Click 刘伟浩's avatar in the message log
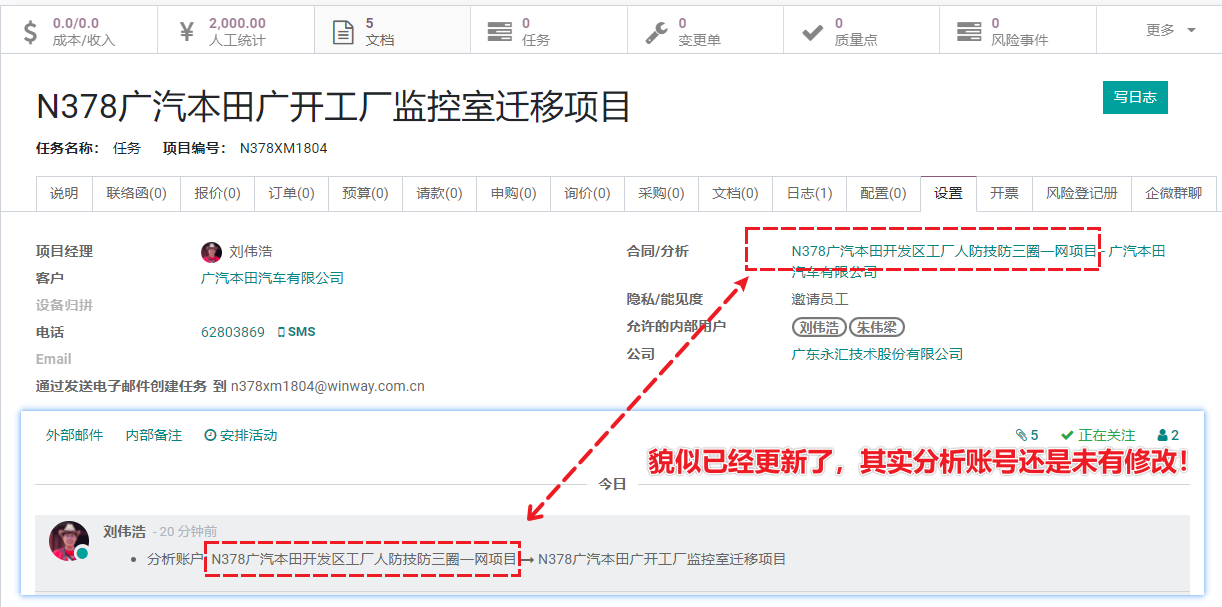 (68, 541)
